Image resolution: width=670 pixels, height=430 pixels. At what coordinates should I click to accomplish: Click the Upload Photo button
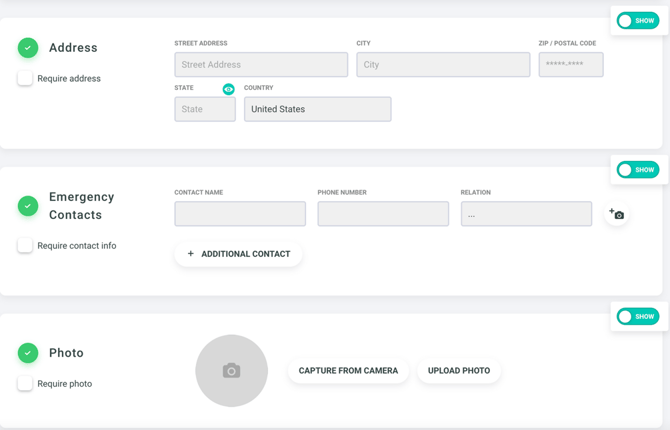(459, 371)
